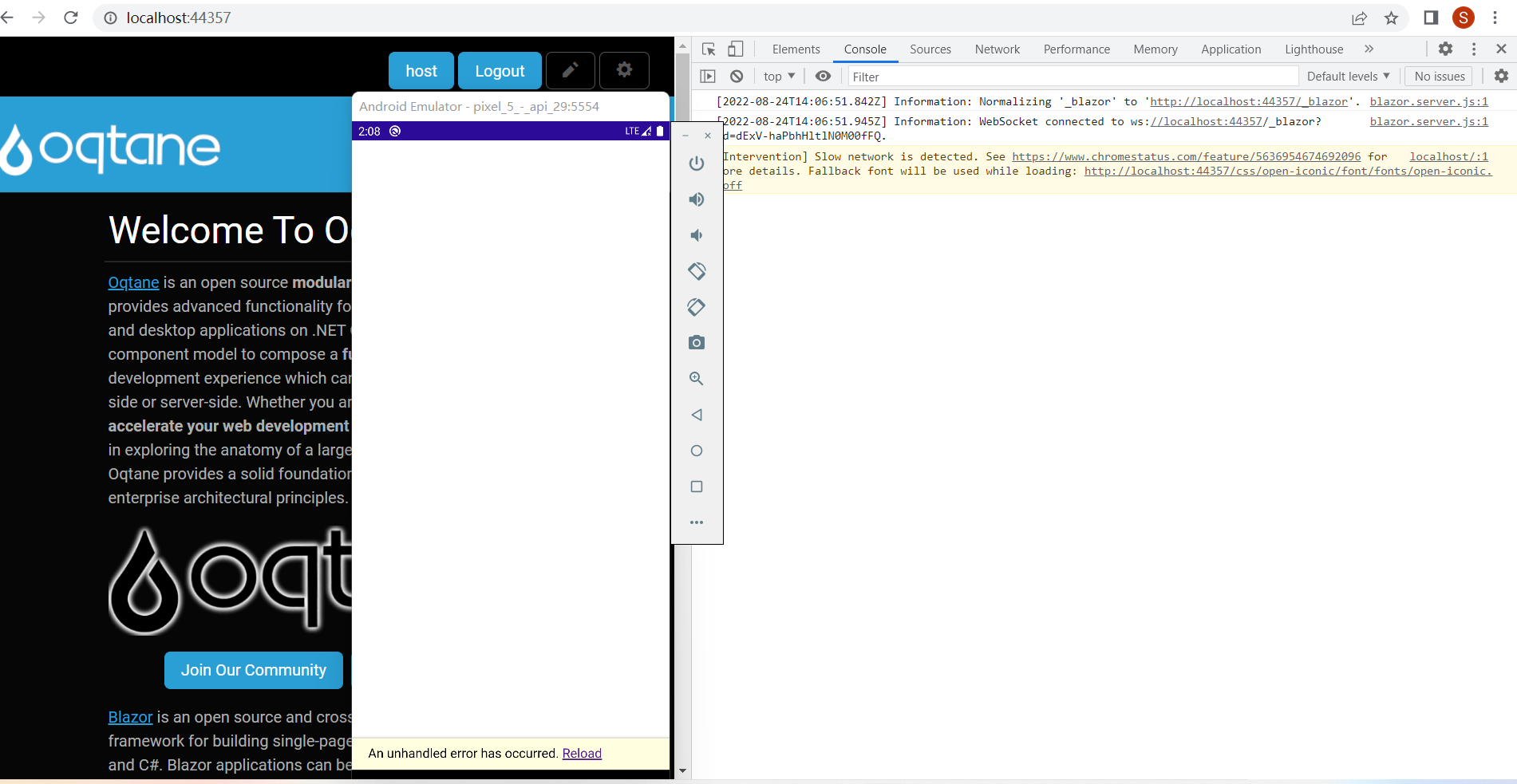
Task: Switch to the Sources tab
Action: [x=930, y=49]
